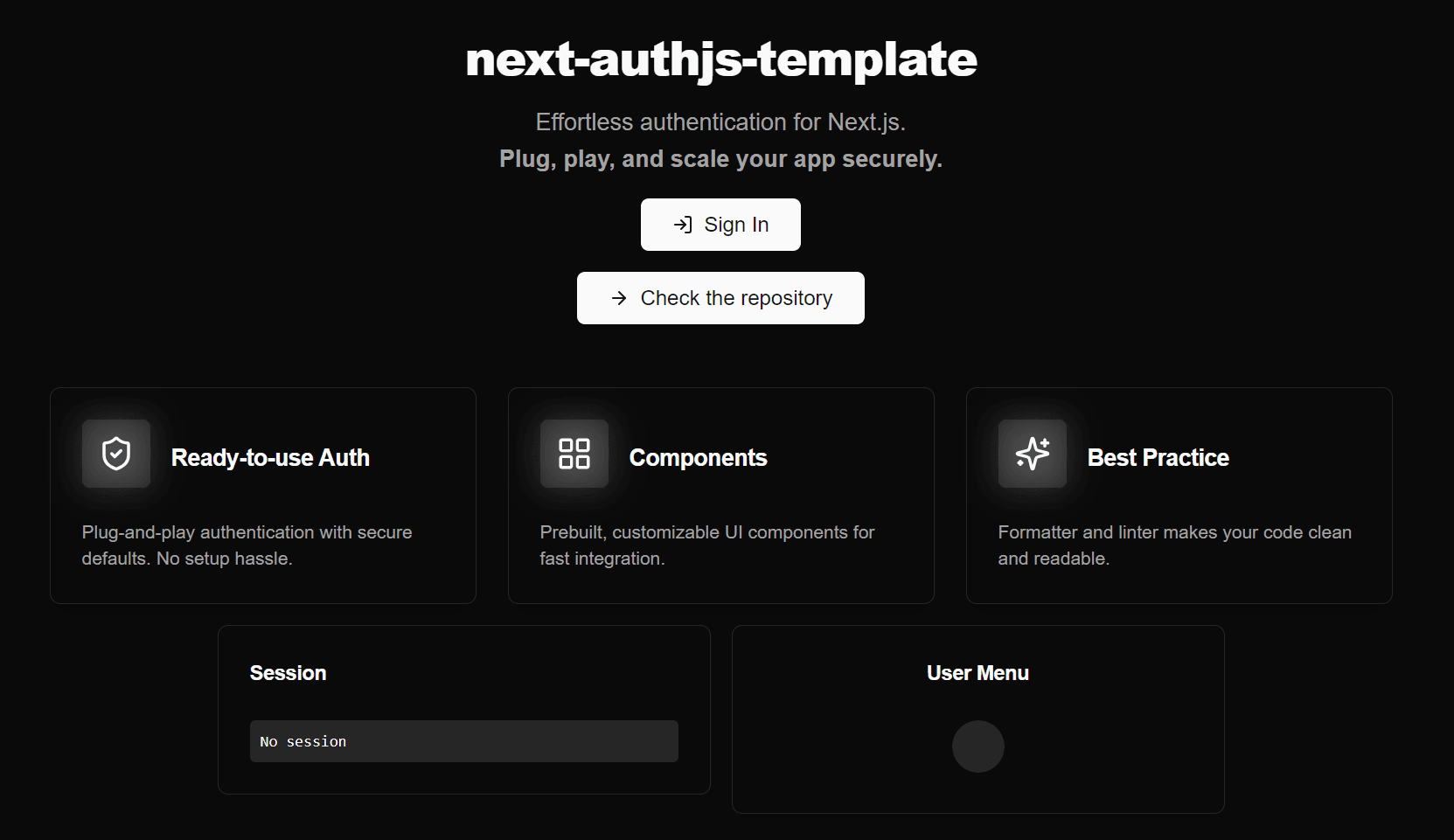Click the Session panel title

(x=288, y=673)
